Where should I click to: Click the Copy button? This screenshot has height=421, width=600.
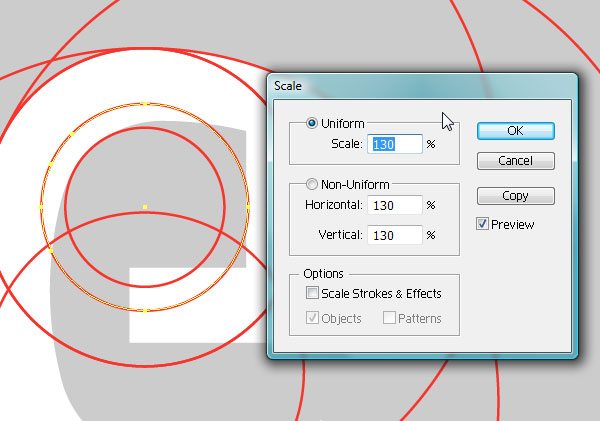pyautogui.click(x=515, y=196)
